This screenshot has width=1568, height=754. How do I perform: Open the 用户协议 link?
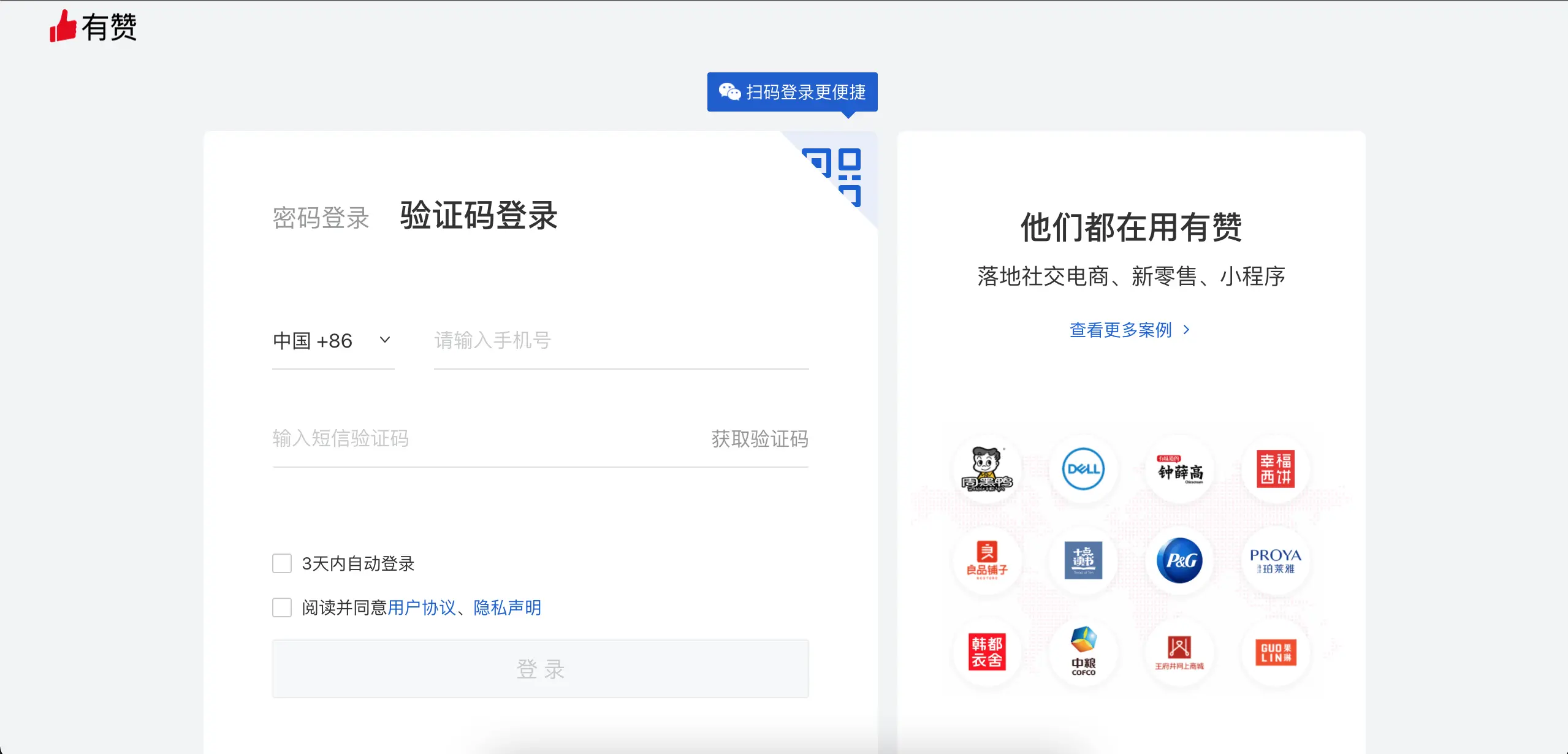pyautogui.click(x=422, y=607)
